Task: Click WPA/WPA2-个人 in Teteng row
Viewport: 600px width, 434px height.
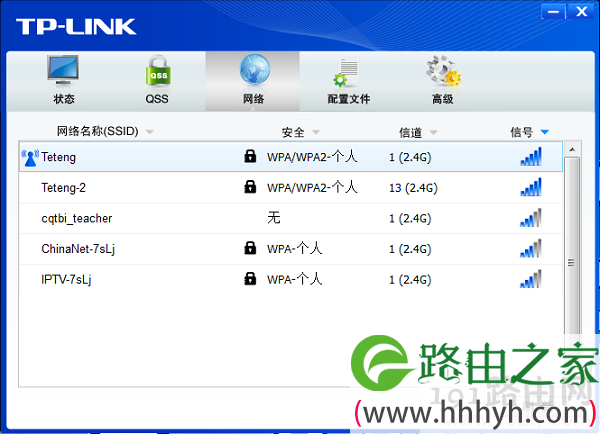Action: [x=312, y=157]
